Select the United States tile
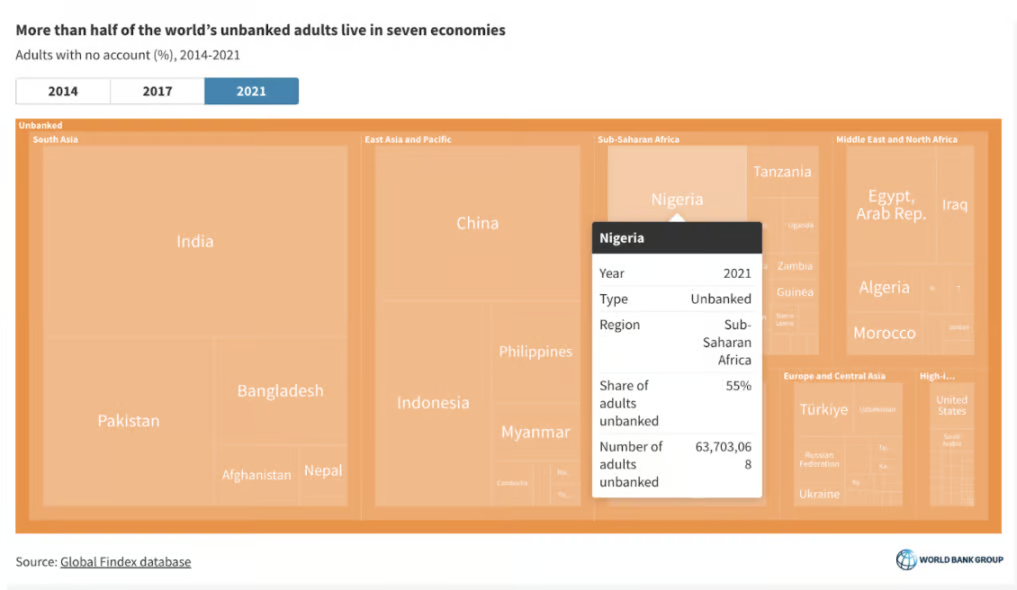 click(951, 405)
